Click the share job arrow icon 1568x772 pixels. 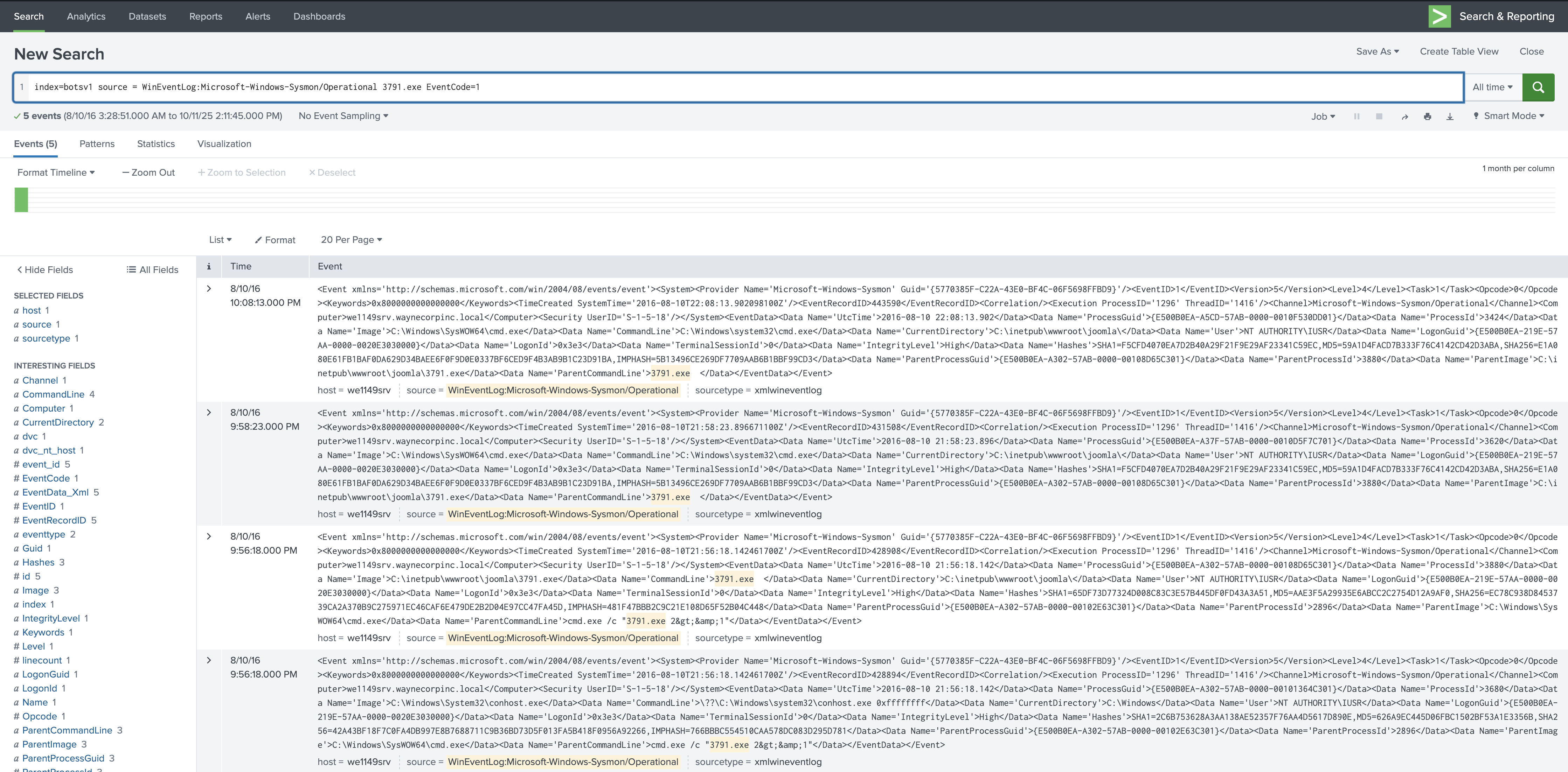point(1404,116)
